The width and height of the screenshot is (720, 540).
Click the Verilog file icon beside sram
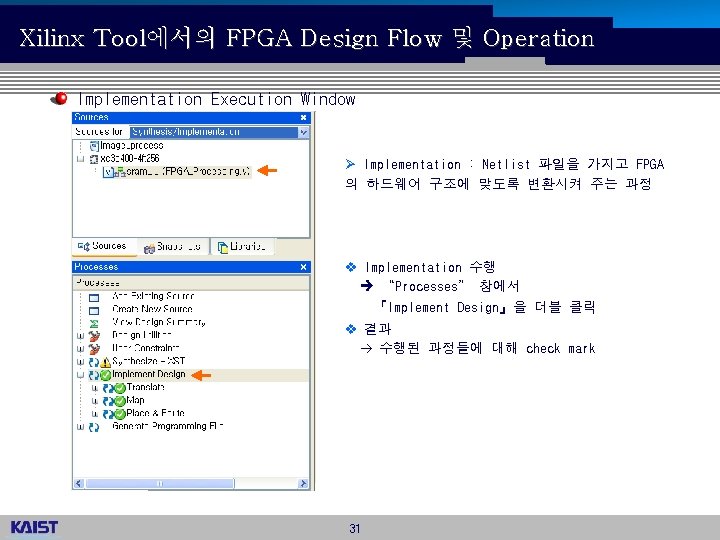coord(108,172)
